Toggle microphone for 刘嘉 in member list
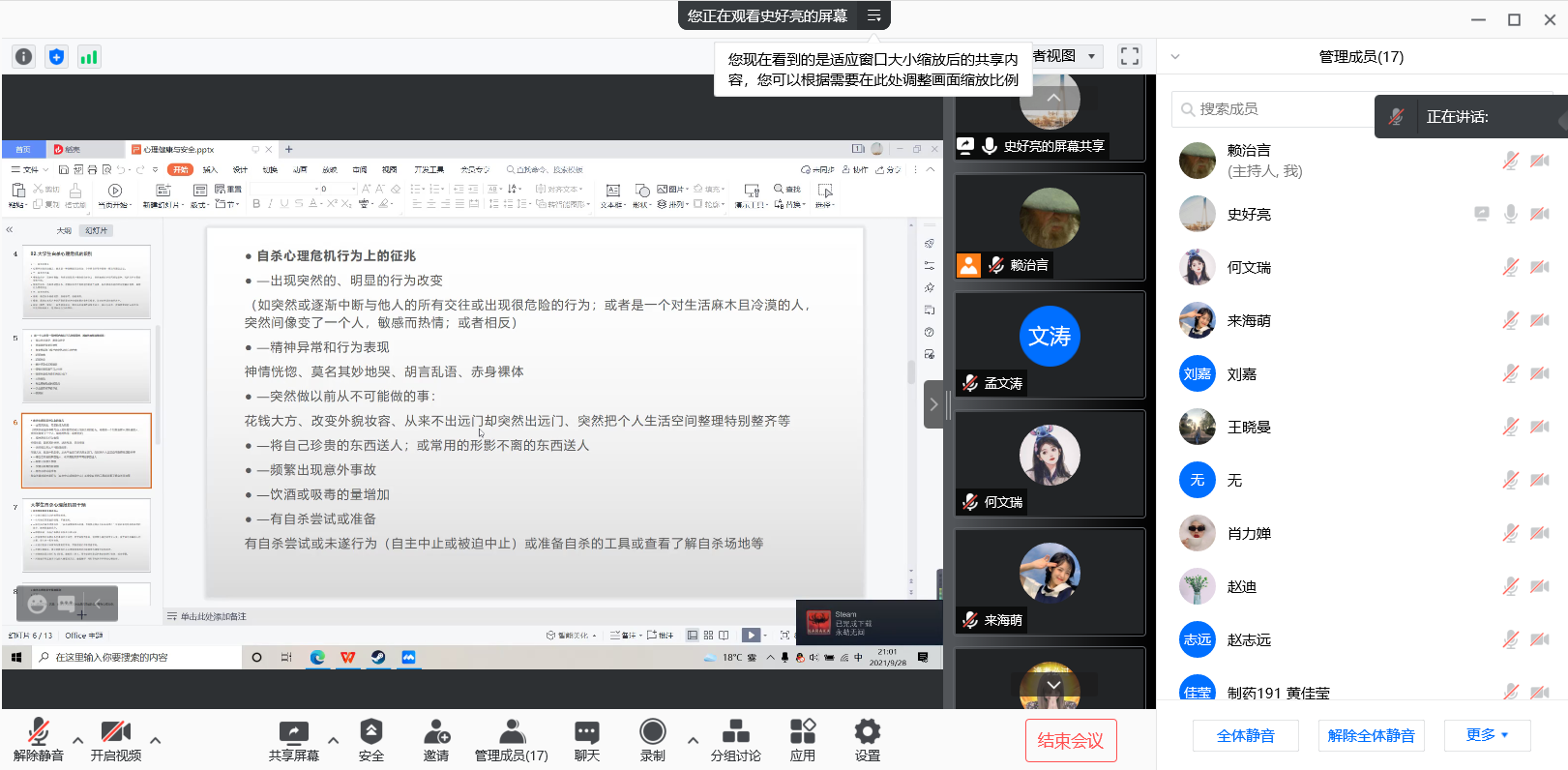Viewport: 1568px width, 770px height. pyautogui.click(x=1510, y=373)
